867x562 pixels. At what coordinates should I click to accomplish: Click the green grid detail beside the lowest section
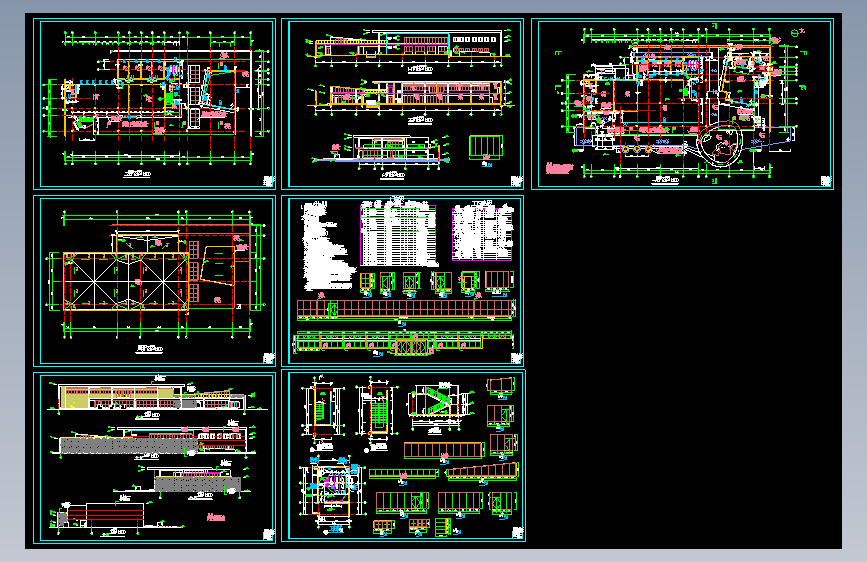click(485, 147)
